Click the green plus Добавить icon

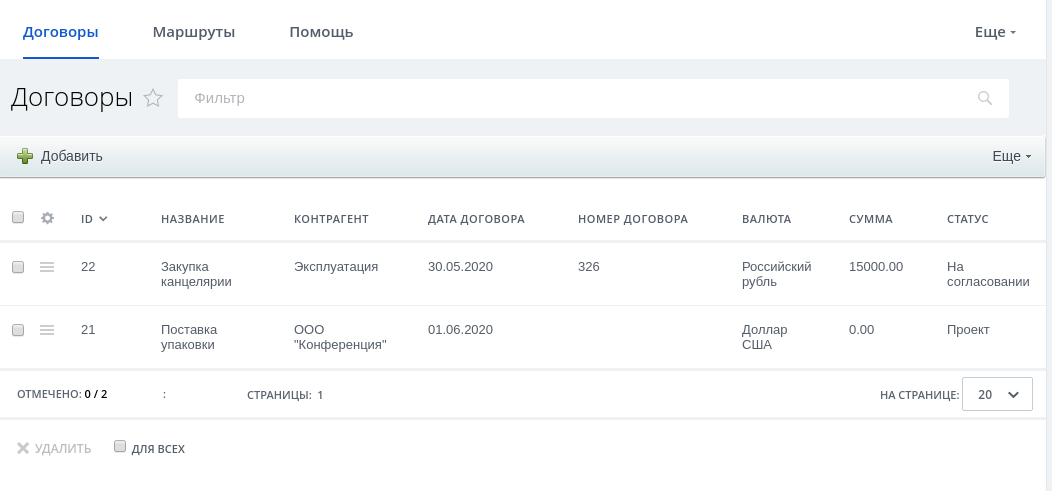point(25,156)
